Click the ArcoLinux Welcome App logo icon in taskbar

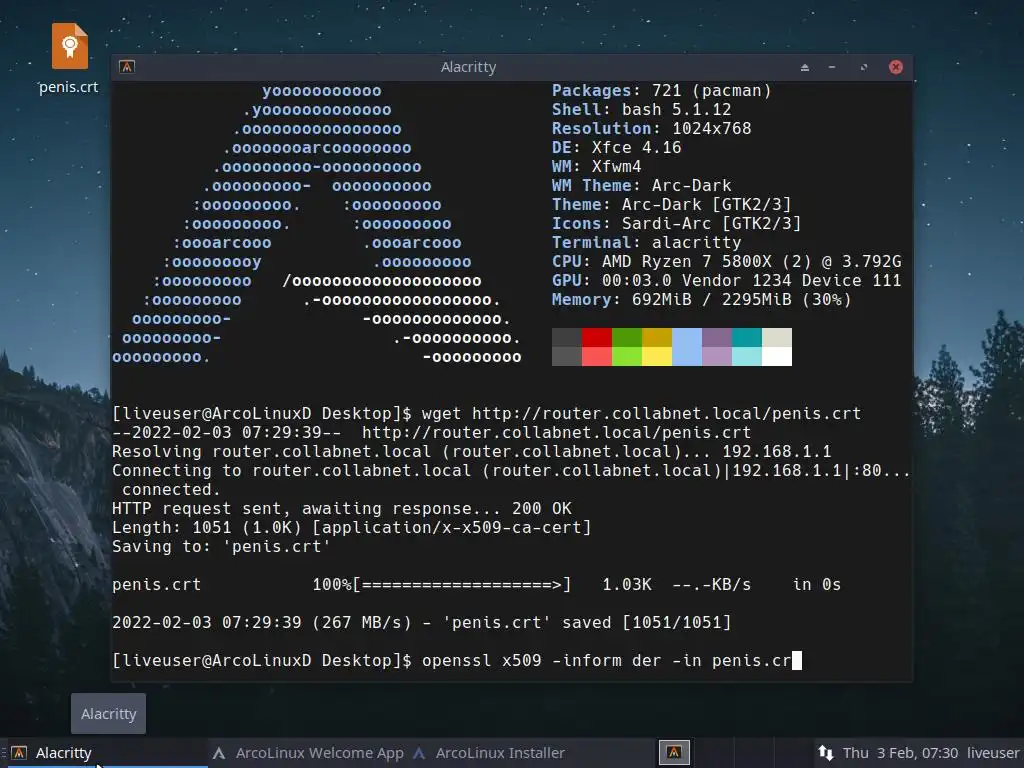(219, 753)
